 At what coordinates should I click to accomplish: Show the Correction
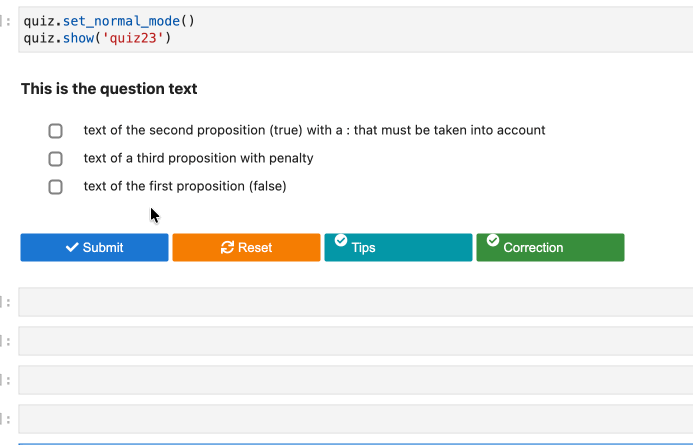(550, 247)
